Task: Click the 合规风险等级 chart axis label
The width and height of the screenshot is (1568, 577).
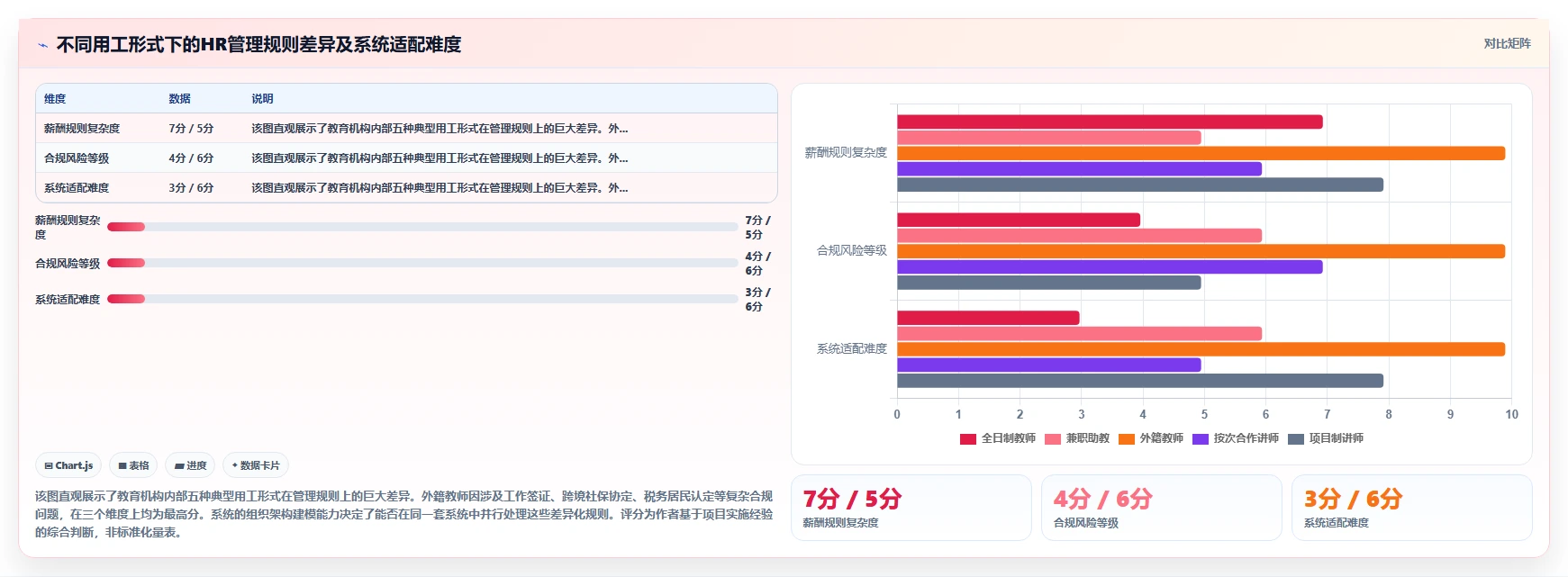Action: (852, 251)
